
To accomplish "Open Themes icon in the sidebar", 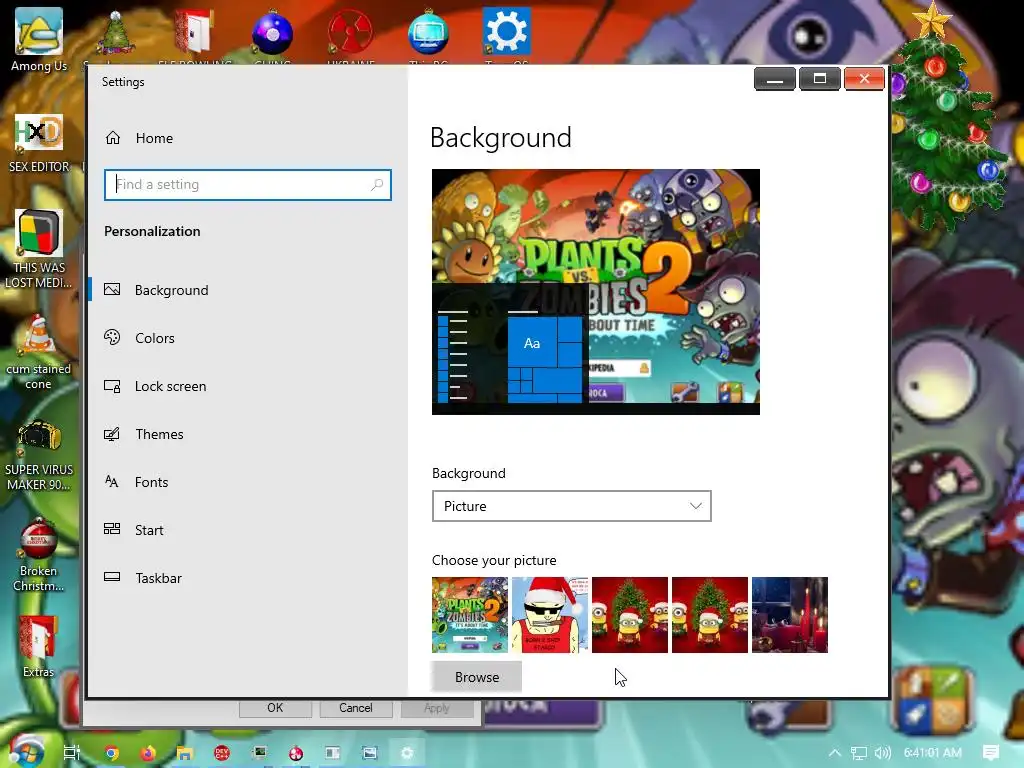I will click(112, 434).
